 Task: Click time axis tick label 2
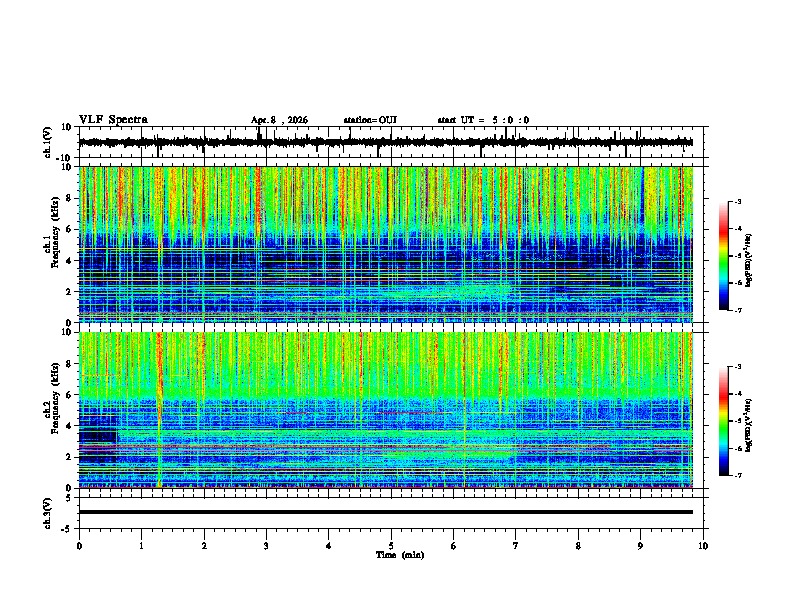point(204,546)
